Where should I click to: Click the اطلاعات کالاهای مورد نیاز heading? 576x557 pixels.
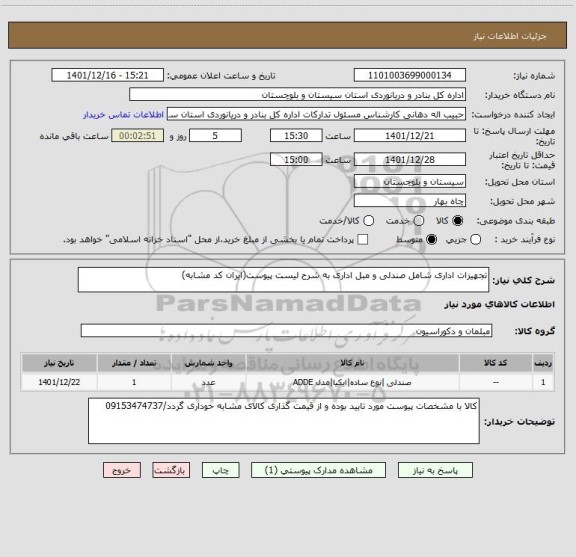(500, 305)
